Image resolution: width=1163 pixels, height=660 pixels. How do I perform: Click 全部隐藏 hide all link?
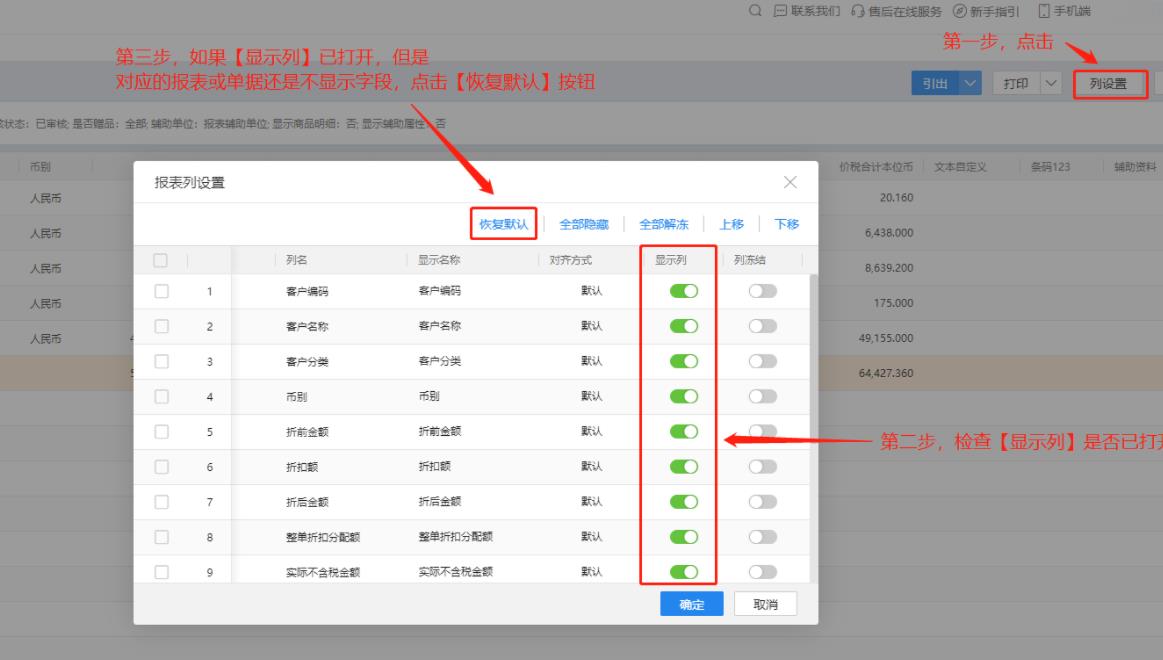click(584, 224)
